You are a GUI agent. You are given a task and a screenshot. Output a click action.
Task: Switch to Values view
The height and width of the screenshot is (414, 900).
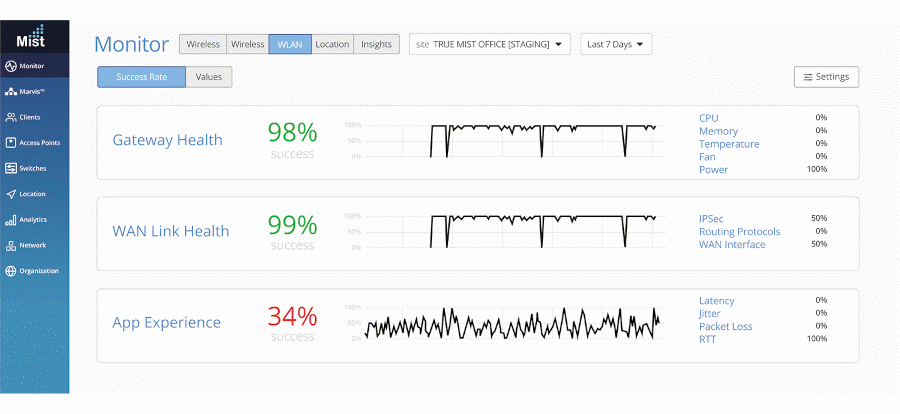(209, 77)
